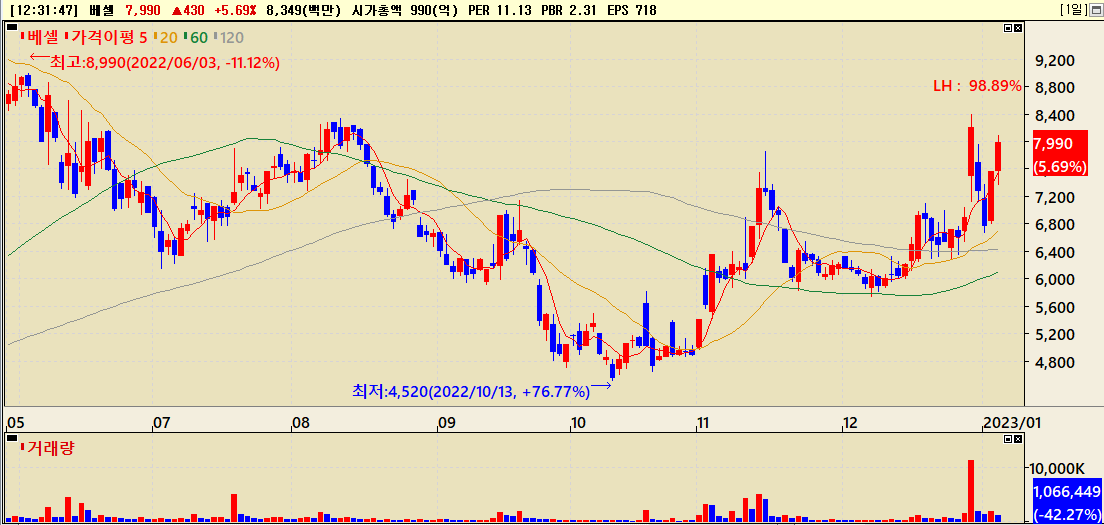The height and width of the screenshot is (525, 1104).
Task: Click the 시가총액 990(억) market cap text
Action: (403, 11)
